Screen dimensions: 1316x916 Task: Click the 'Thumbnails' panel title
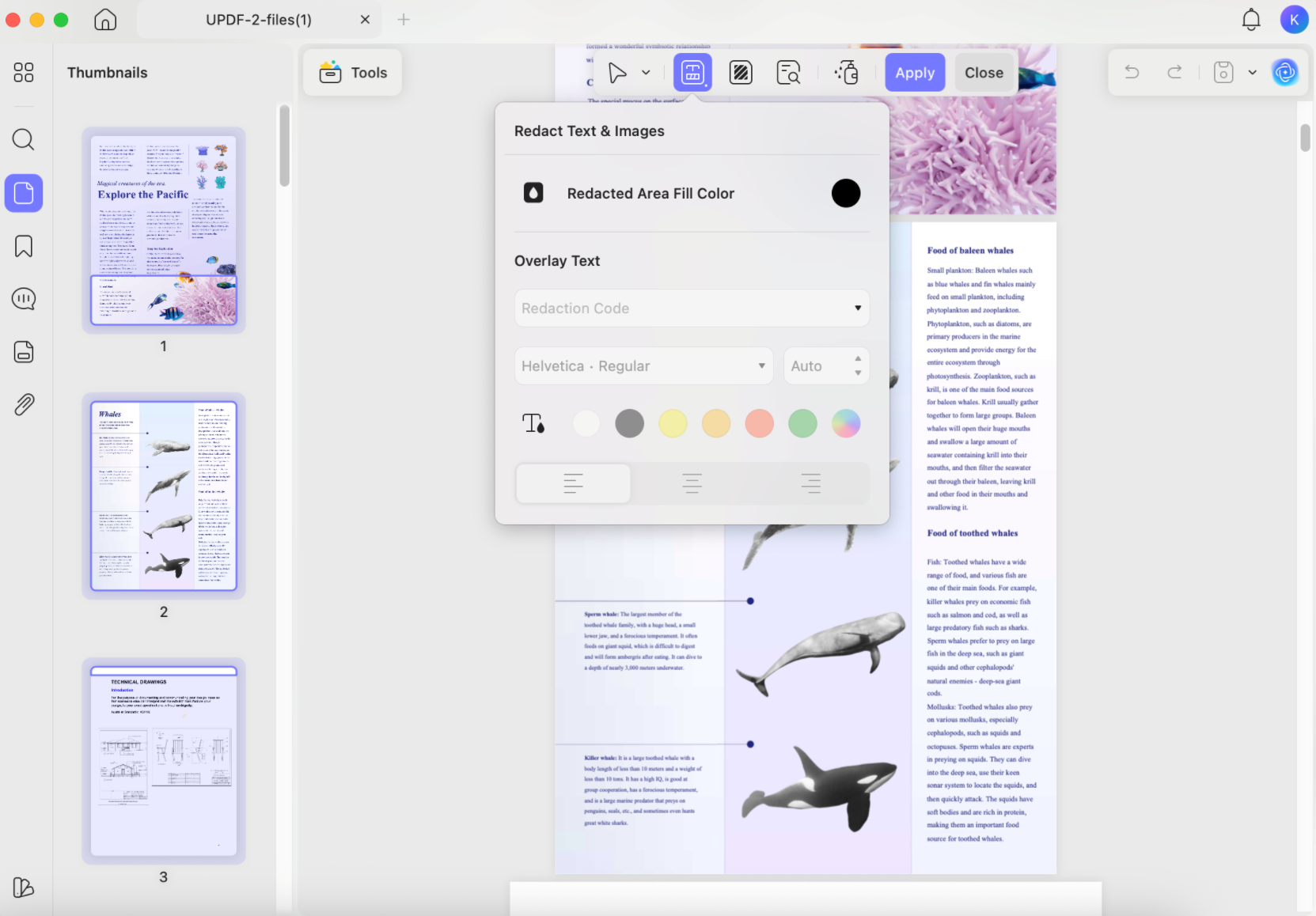coord(108,73)
